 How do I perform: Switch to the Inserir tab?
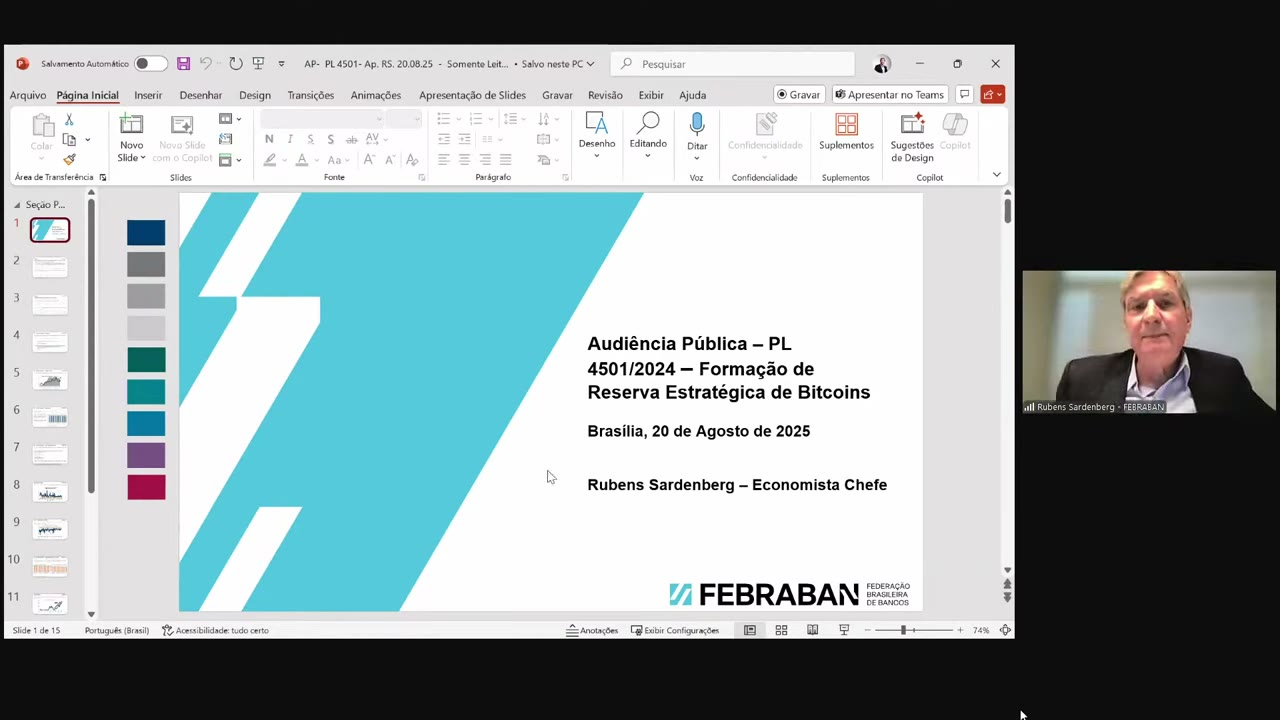coord(148,95)
